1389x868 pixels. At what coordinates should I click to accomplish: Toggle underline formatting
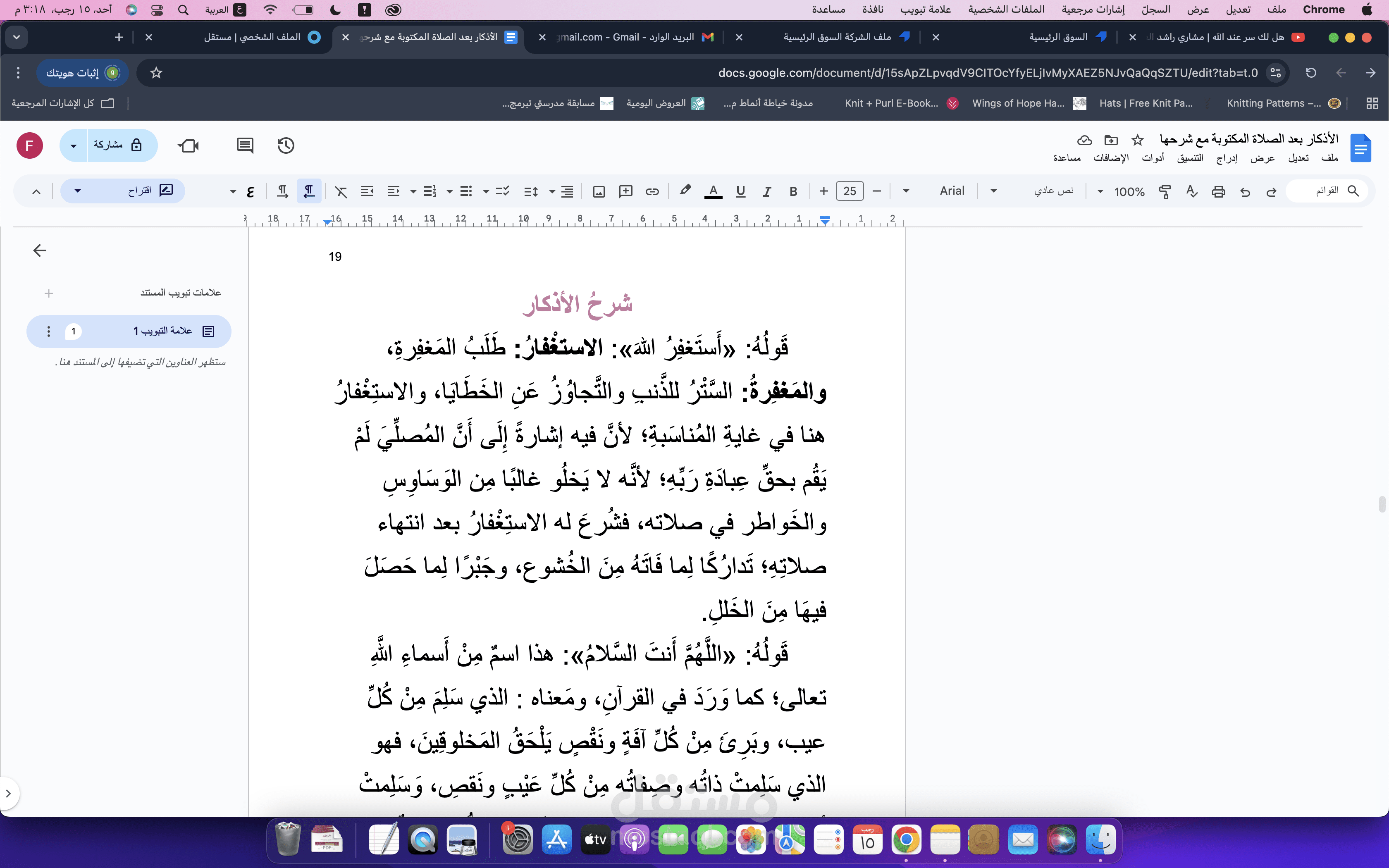pyautogui.click(x=740, y=191)
